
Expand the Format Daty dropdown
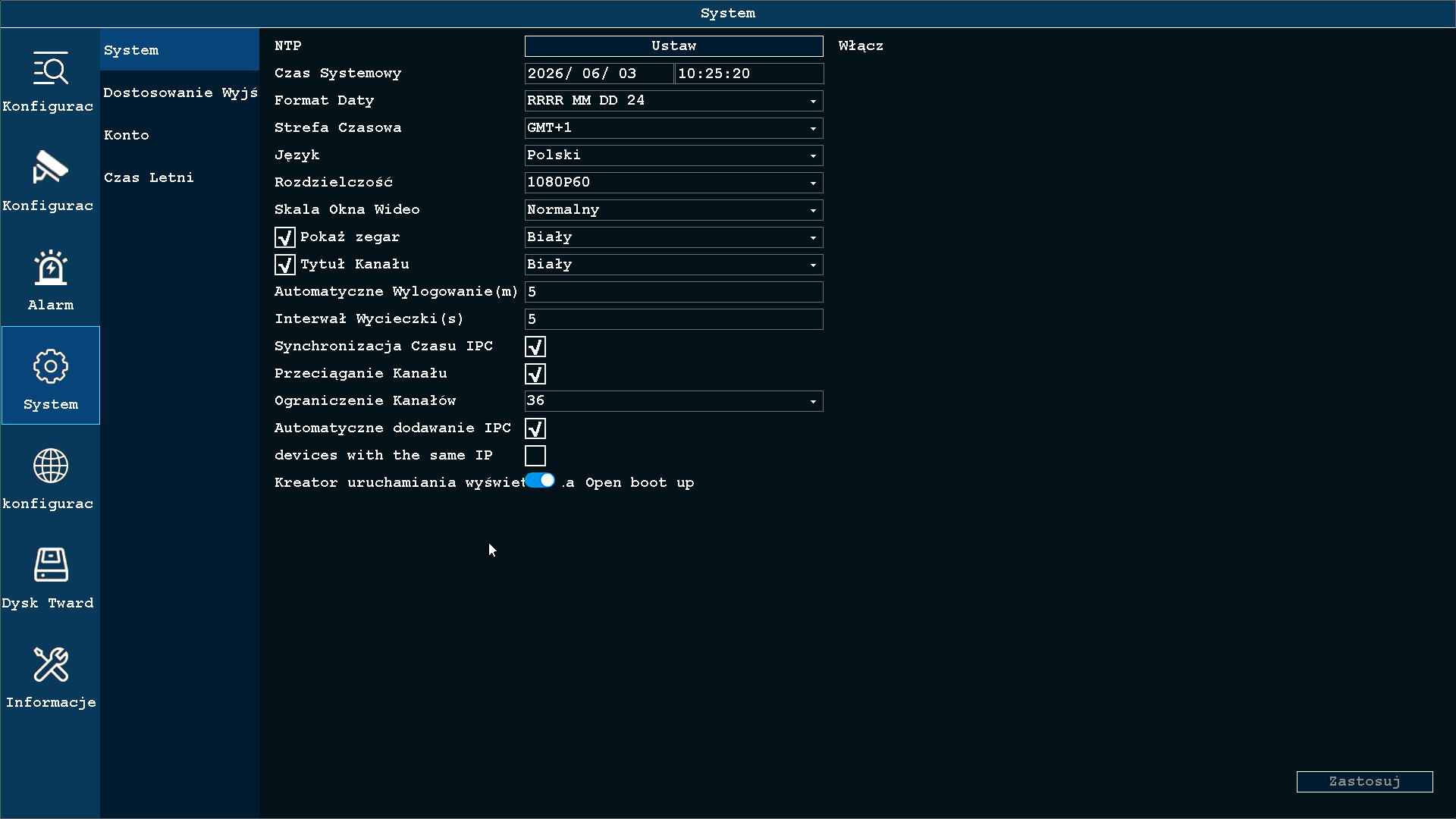click(673, 101)
